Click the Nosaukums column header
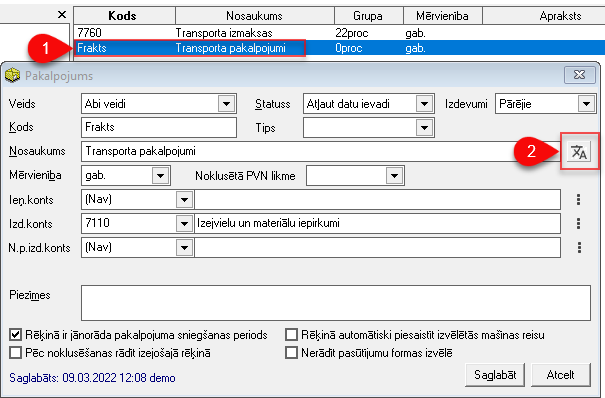Image resolution: width=605 pixels, height=398 pixels. coord(255,16)
